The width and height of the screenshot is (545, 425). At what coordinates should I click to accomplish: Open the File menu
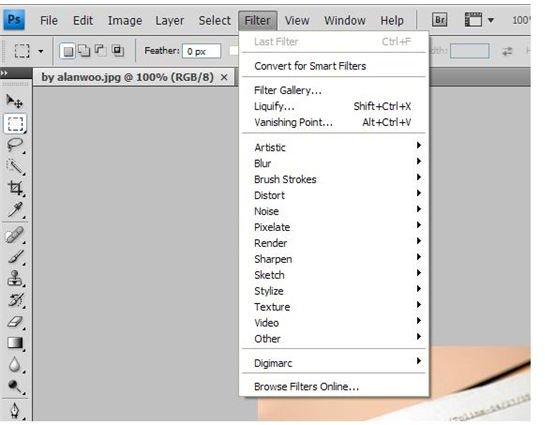pos(49,21)
